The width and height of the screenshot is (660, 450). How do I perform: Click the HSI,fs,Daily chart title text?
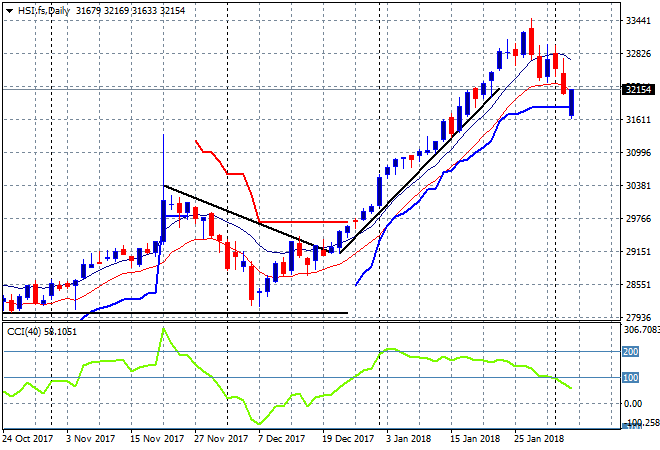[x=44, y=11]
